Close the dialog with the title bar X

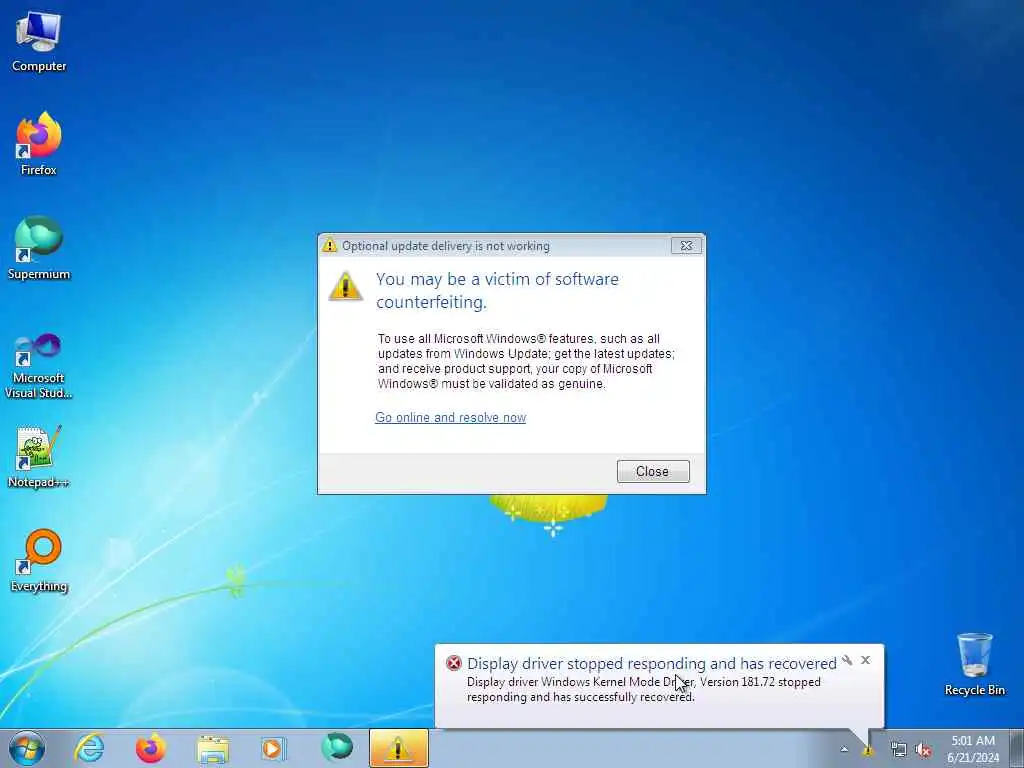coord(686,246)
